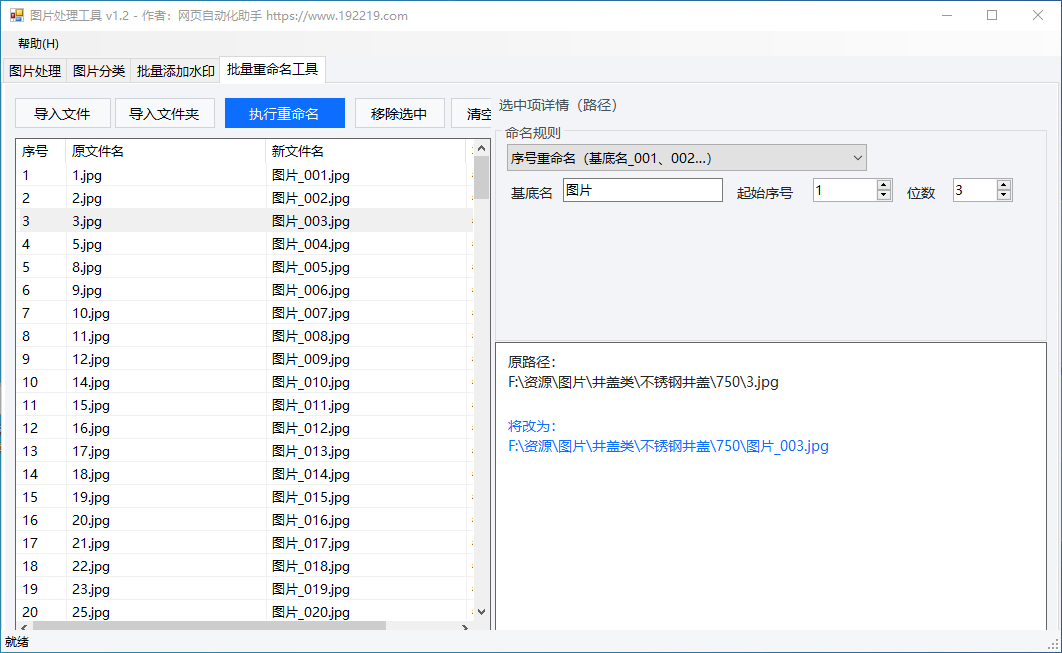
Task: Open the 帮助(H) menu
Action: pyautogui.click(x=38, y=44)
